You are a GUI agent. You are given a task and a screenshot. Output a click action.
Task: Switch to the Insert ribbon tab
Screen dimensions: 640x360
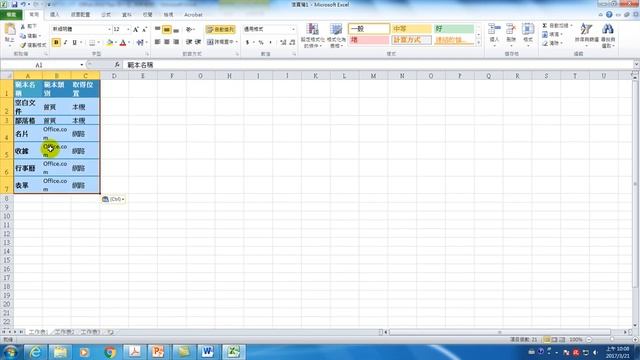(x=55, y=15)
